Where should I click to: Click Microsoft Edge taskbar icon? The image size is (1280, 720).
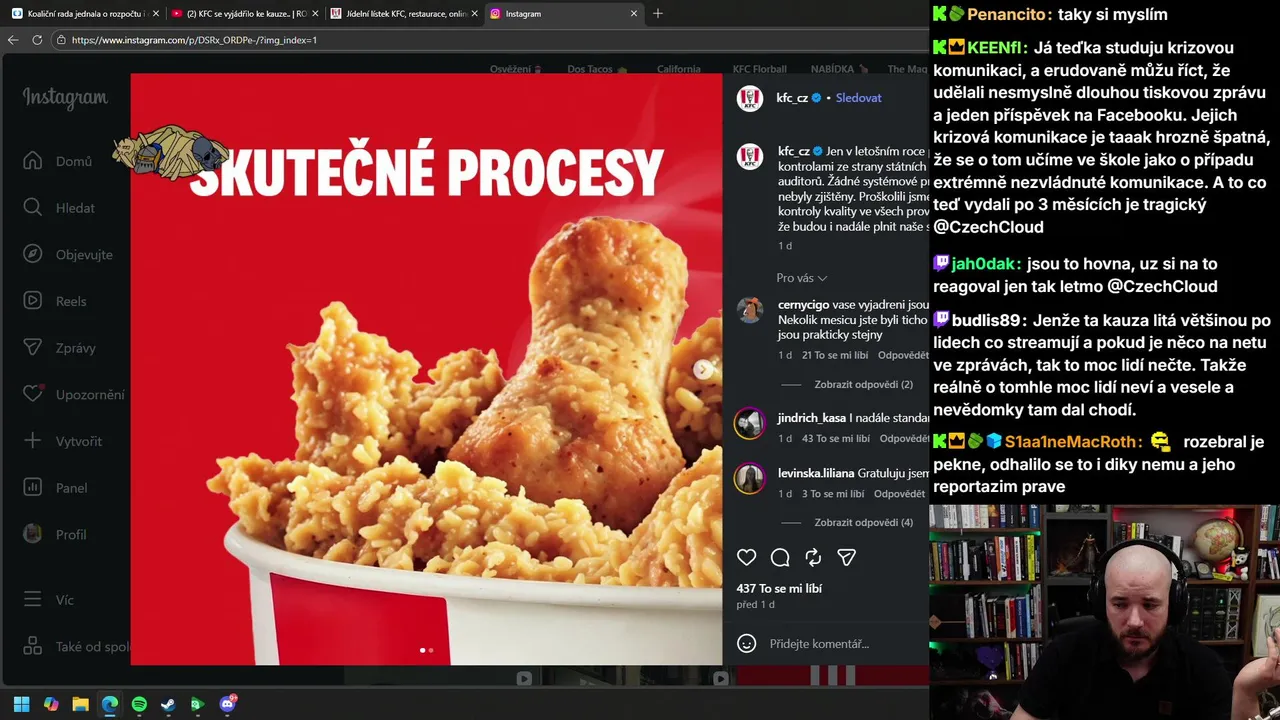click(x=109, y=704)
